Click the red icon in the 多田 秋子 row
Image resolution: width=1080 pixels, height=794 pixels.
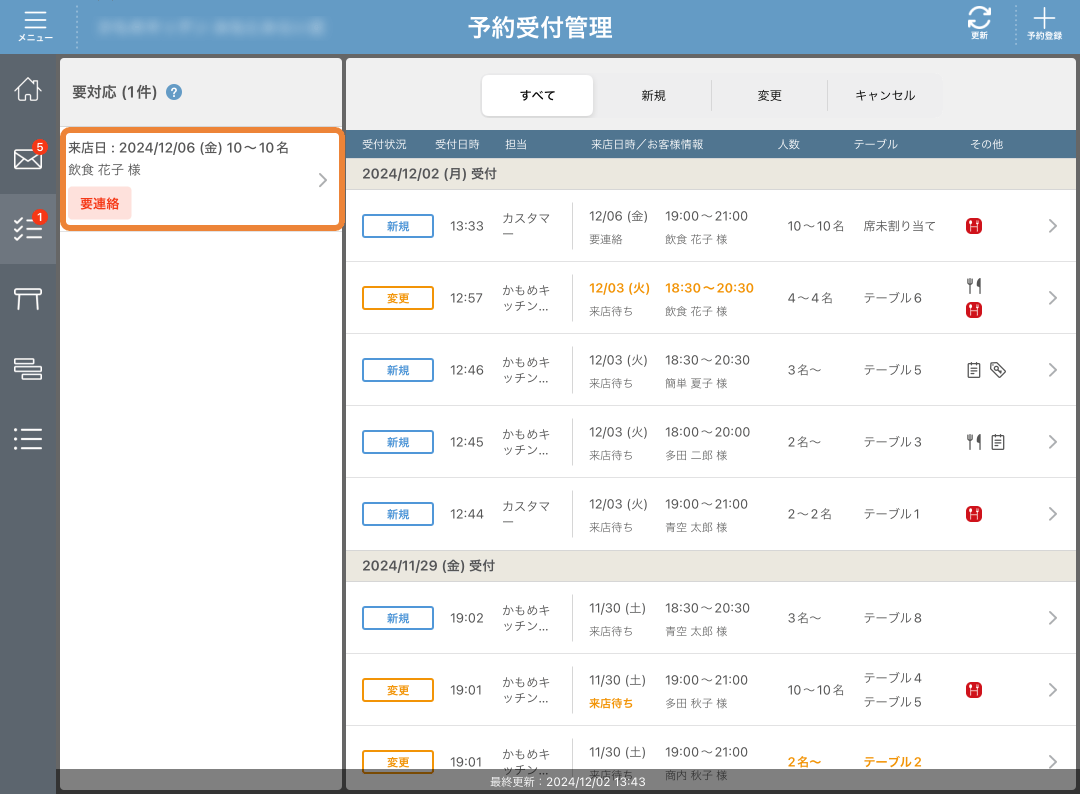point(974,690)
